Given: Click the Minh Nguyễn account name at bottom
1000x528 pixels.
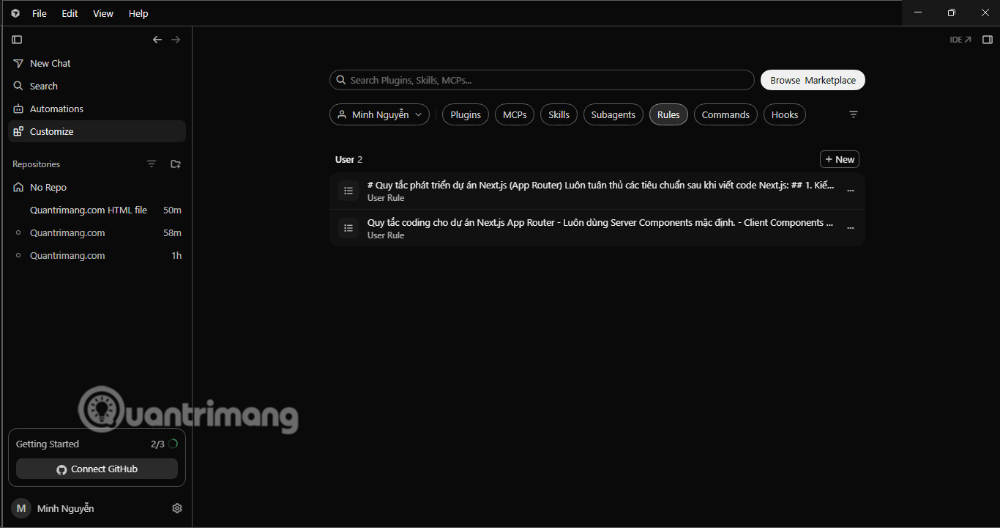Looking at the screenshot, I should (66, 508).
